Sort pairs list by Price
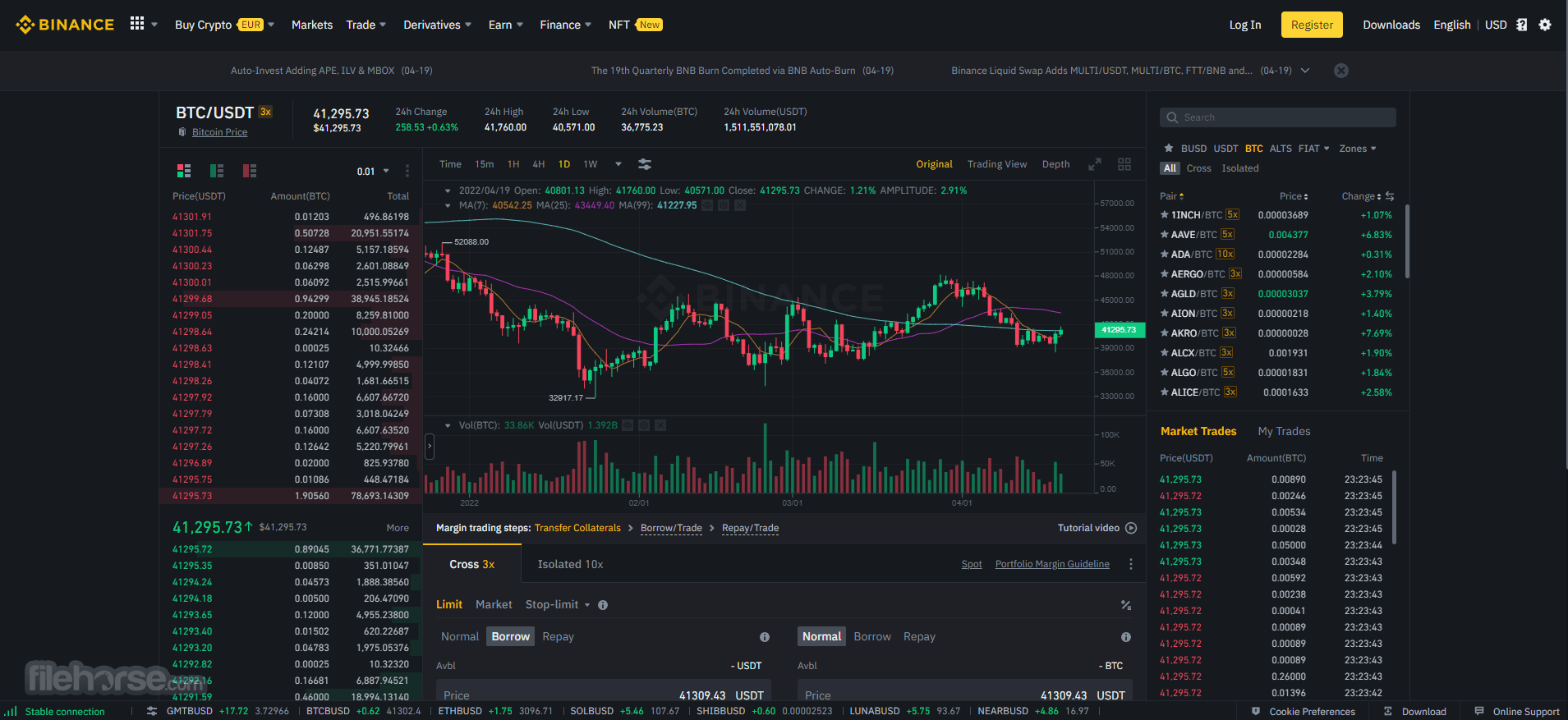The image size is (1568, 720). point(1294,196)
